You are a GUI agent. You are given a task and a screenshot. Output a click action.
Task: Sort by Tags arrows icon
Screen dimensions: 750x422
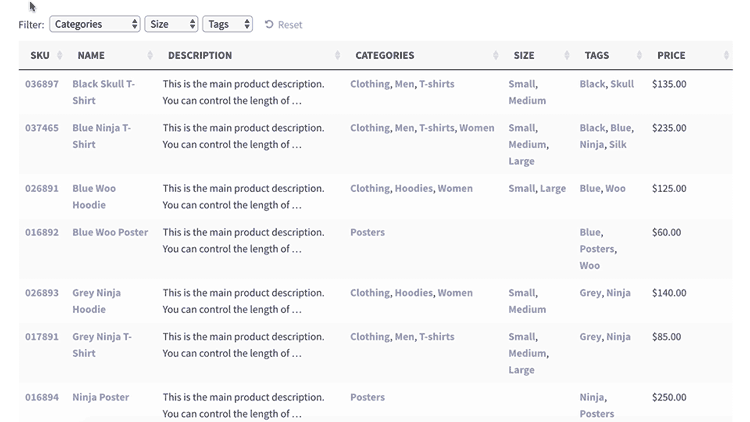click(x=639, y=56)
